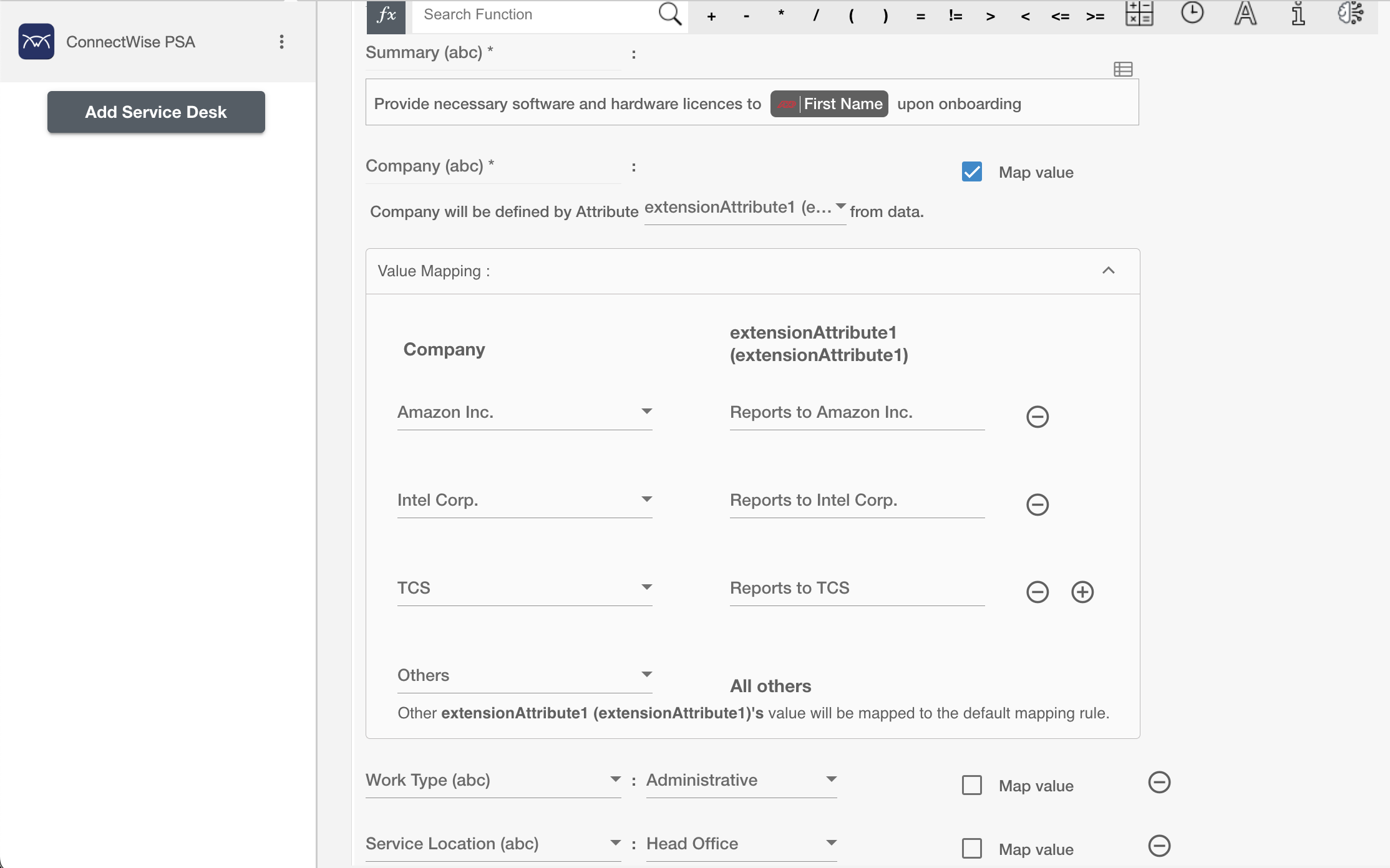The image size is (1390, 868).
Task: Insert the plus operator
Action: [x=711, y=17]
